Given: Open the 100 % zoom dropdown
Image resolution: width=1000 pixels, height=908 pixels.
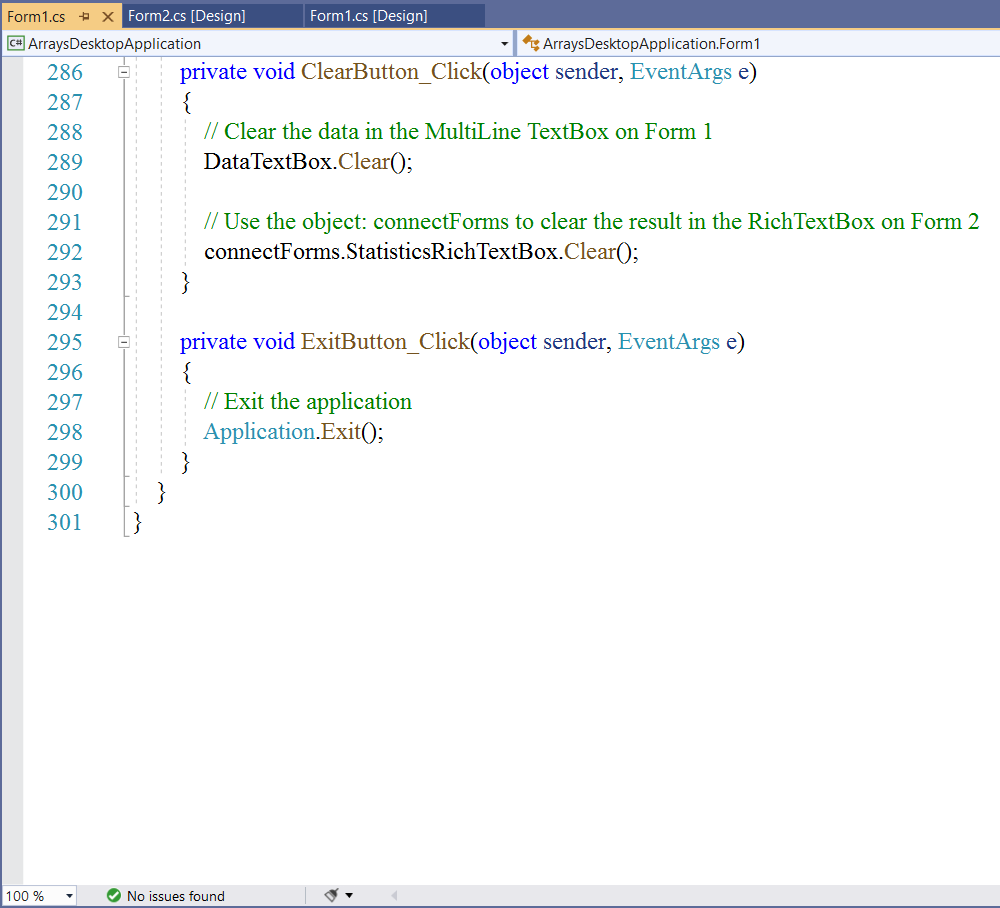Looking at the screenshot, I should (69, 896).
